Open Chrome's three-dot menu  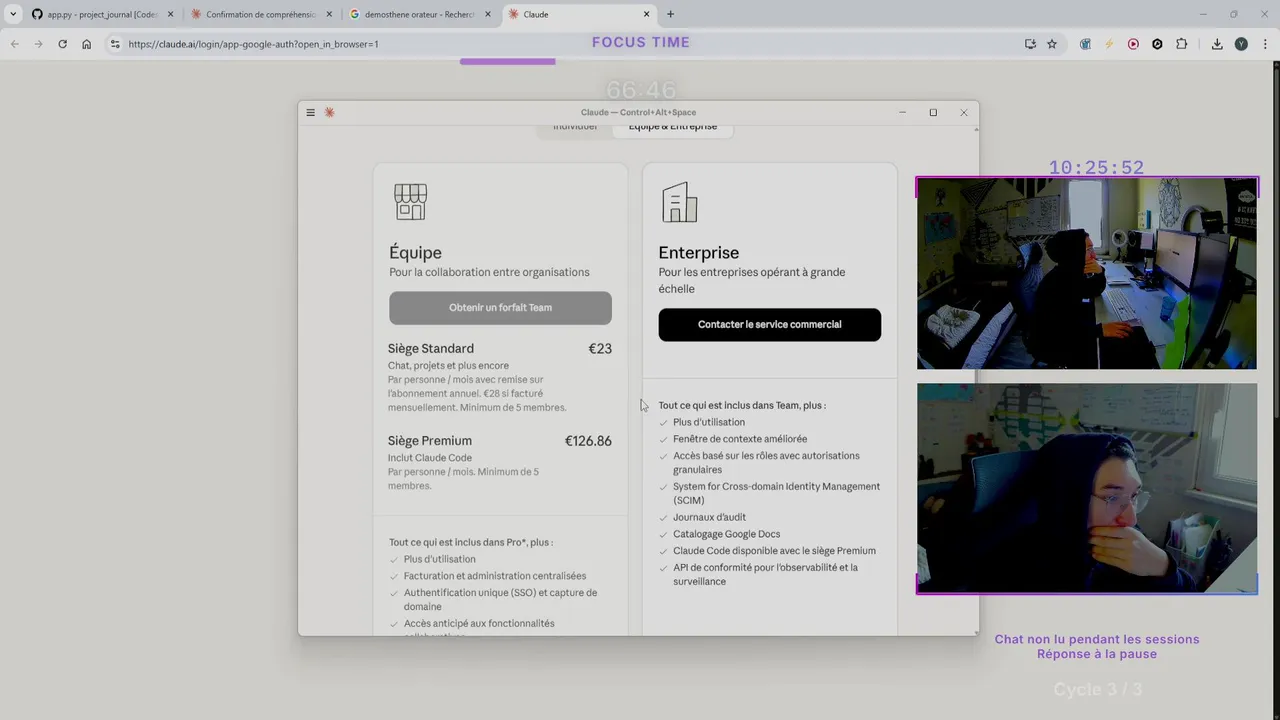(x=1265, y=44)
